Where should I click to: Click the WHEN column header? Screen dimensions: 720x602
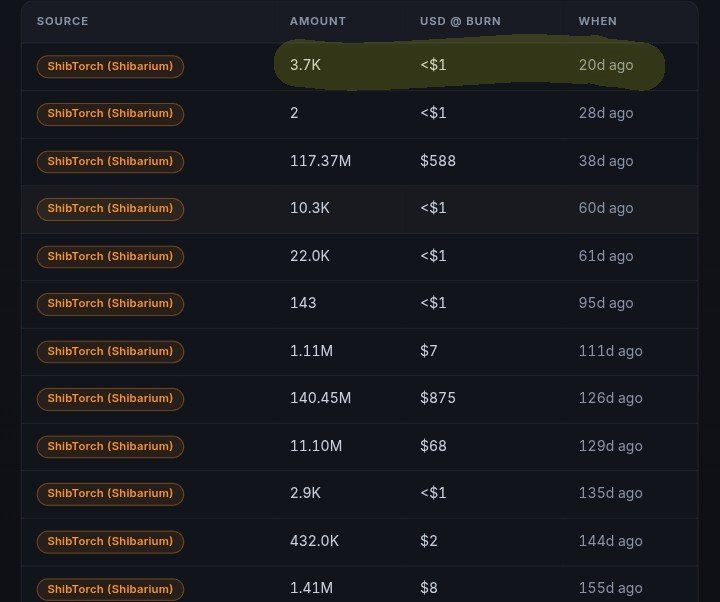coord(597,21)
